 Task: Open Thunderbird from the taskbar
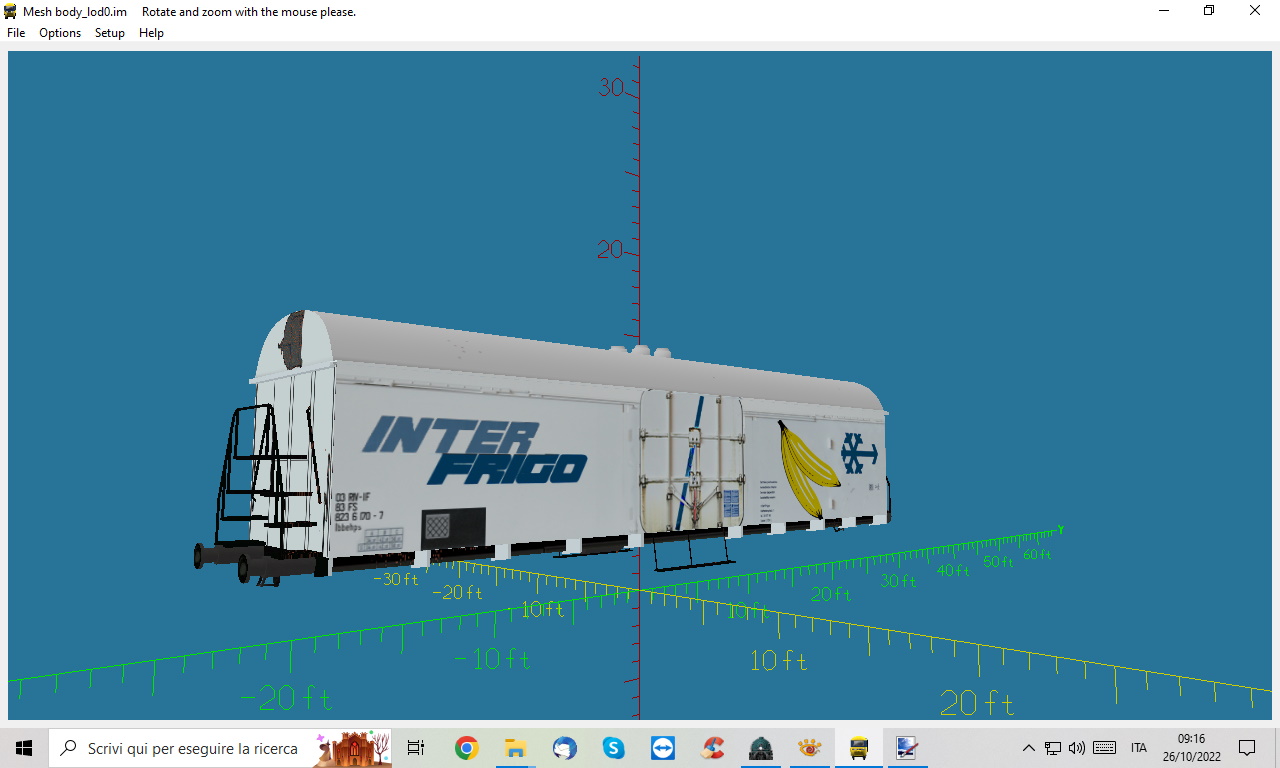tap(564, 748)
